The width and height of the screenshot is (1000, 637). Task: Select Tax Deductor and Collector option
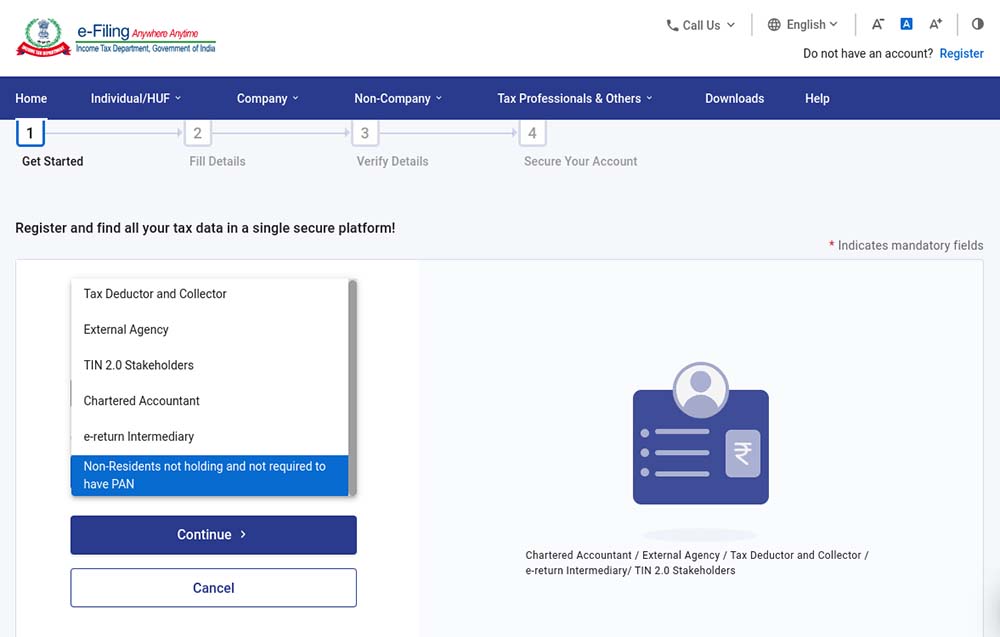pyautogui.click(x=155, y=294)
